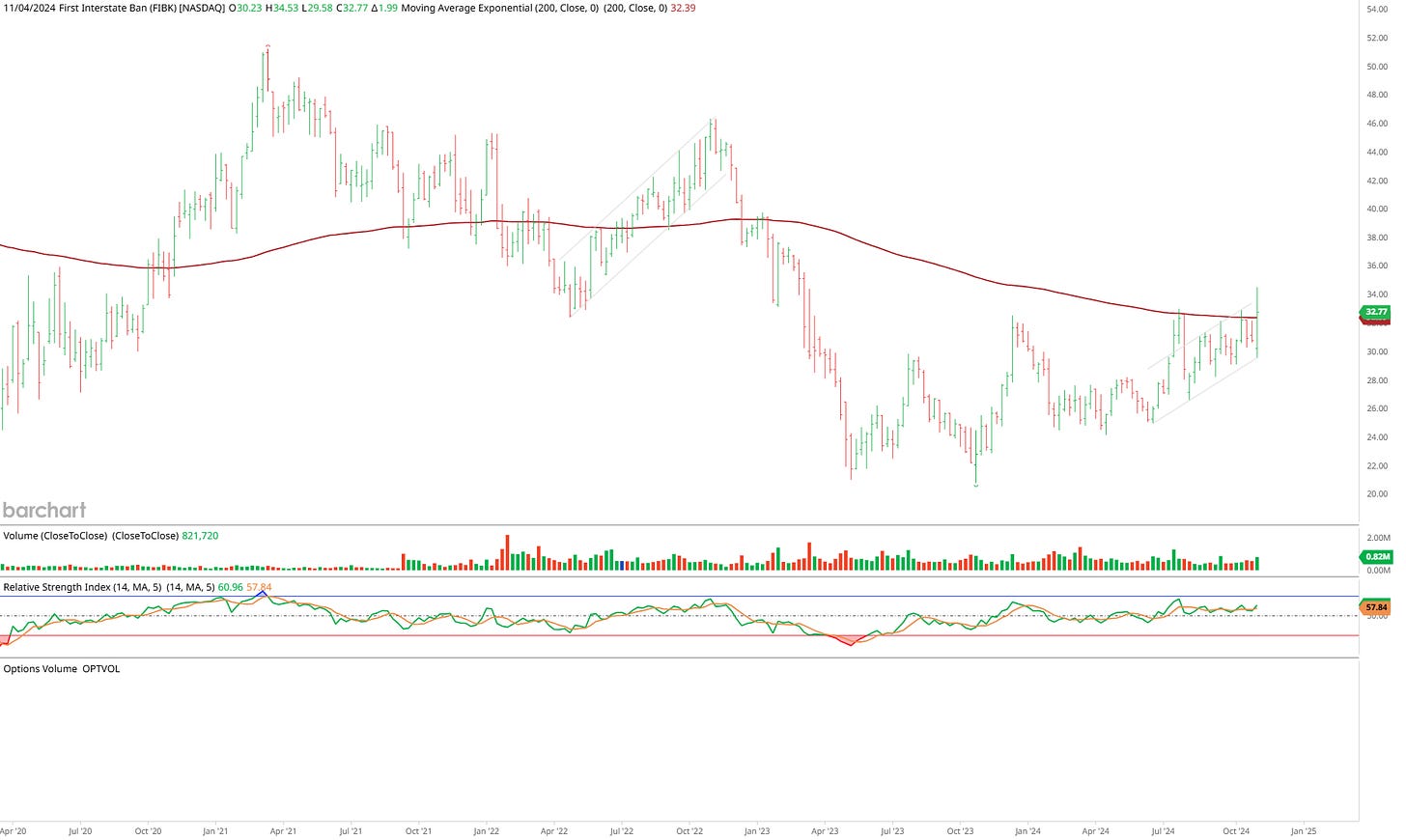Click the Jan '21 date axis label

[215, 830]
